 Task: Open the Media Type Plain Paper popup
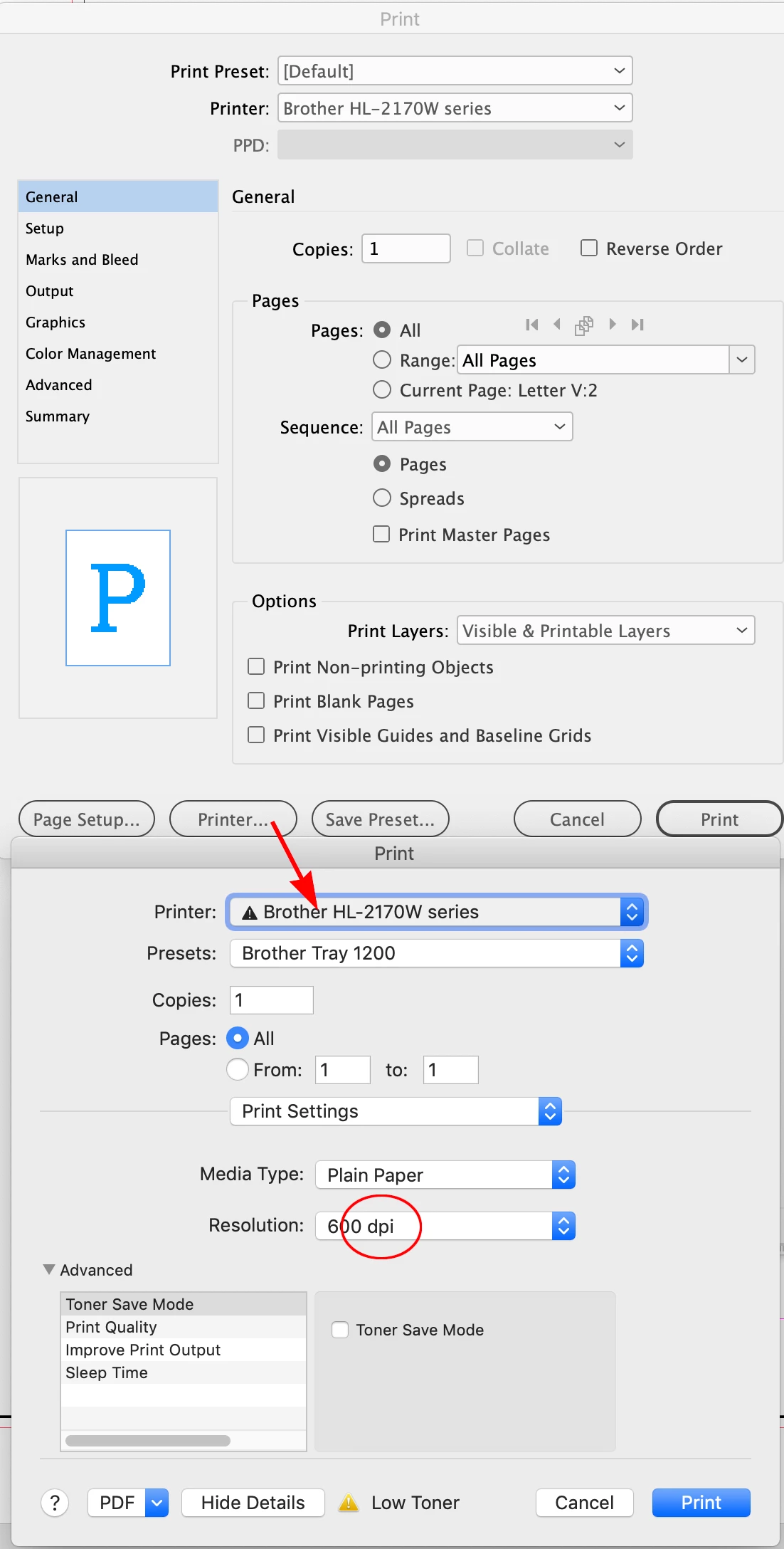tap(445, 1175)
